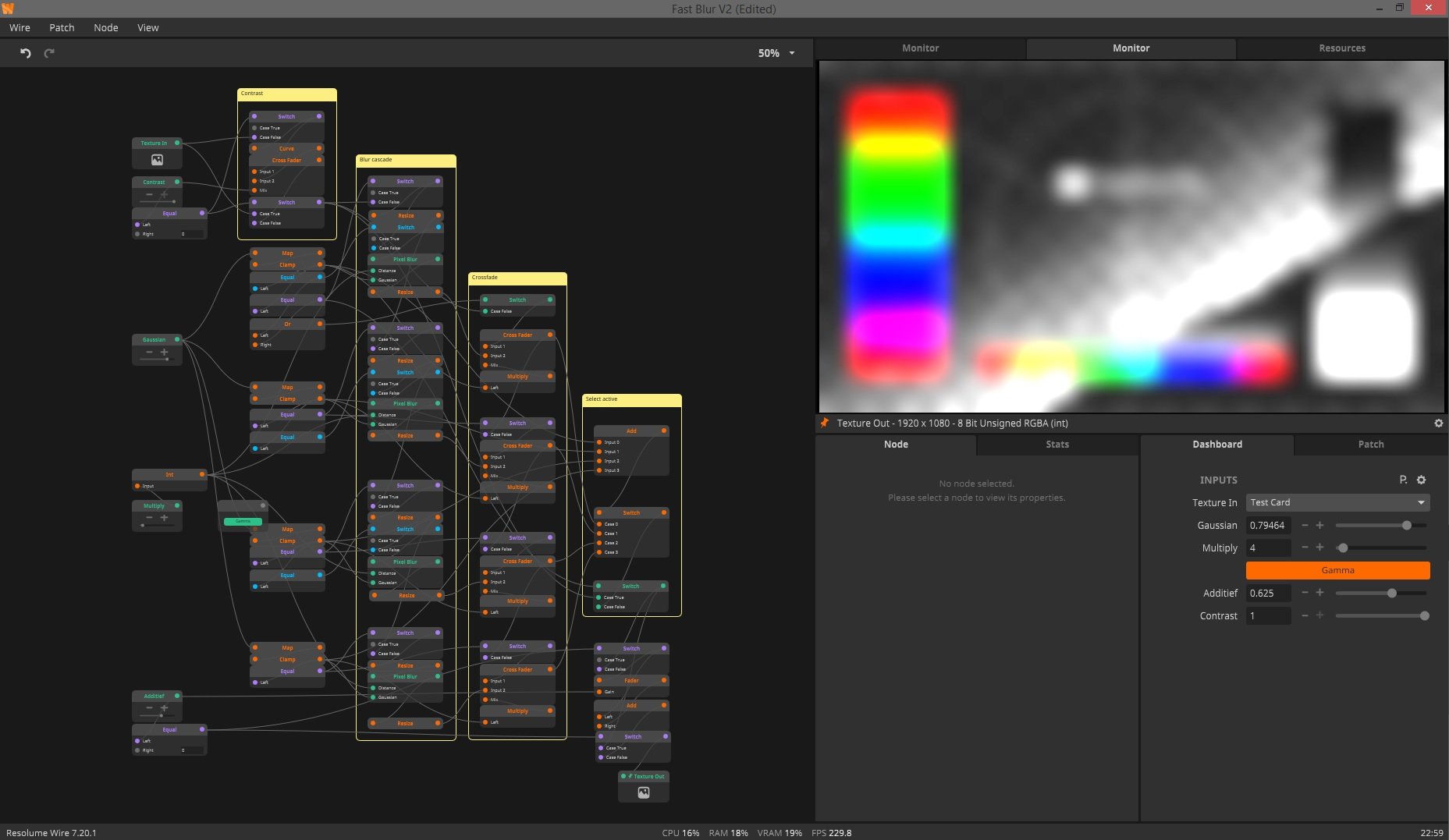Click the image icon on Texture Out node
The height and width of the screenshot is (840, 1449).
point(643,792)
